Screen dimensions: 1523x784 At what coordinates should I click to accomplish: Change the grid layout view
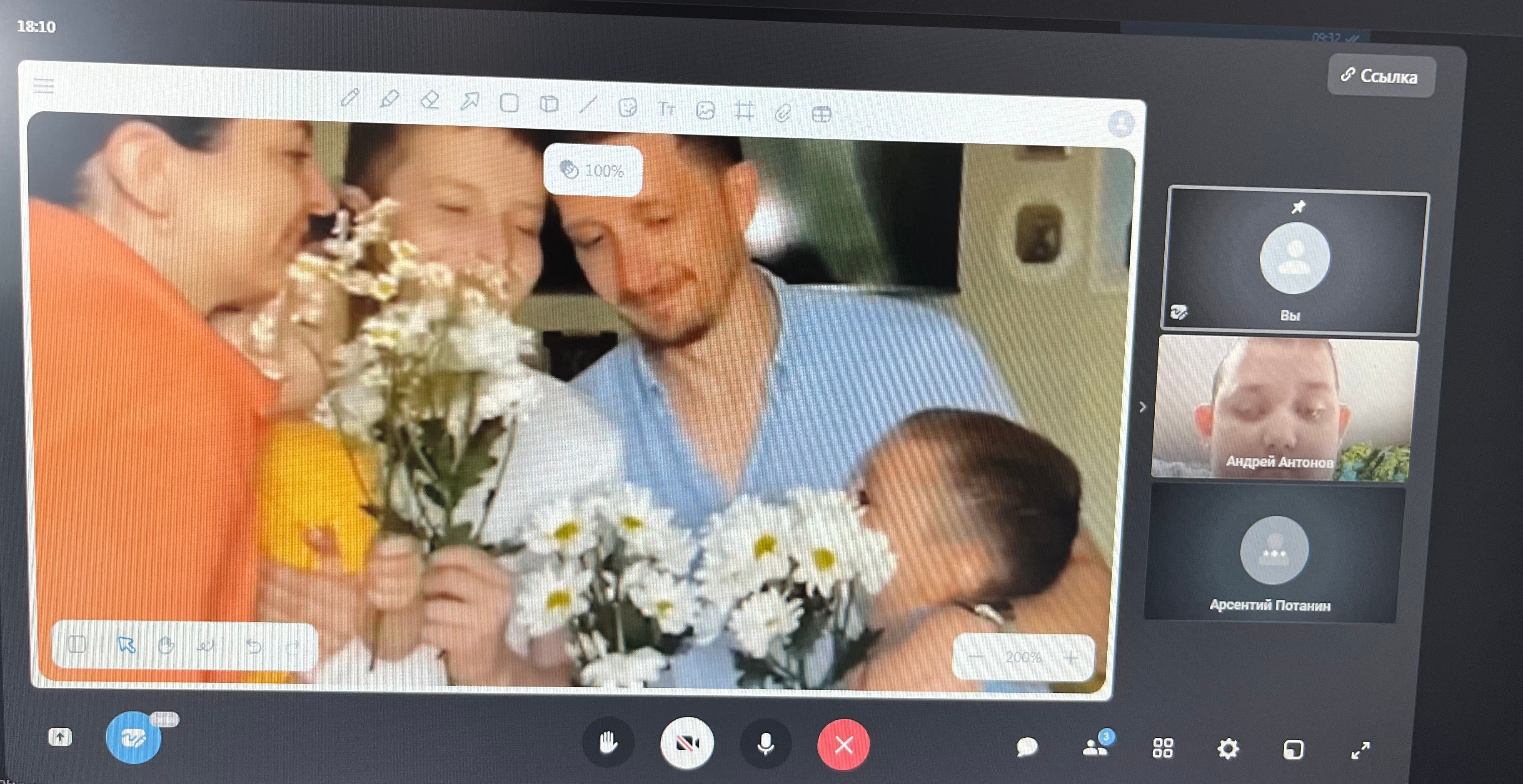pyautogui.click(x=1162, y=748)
